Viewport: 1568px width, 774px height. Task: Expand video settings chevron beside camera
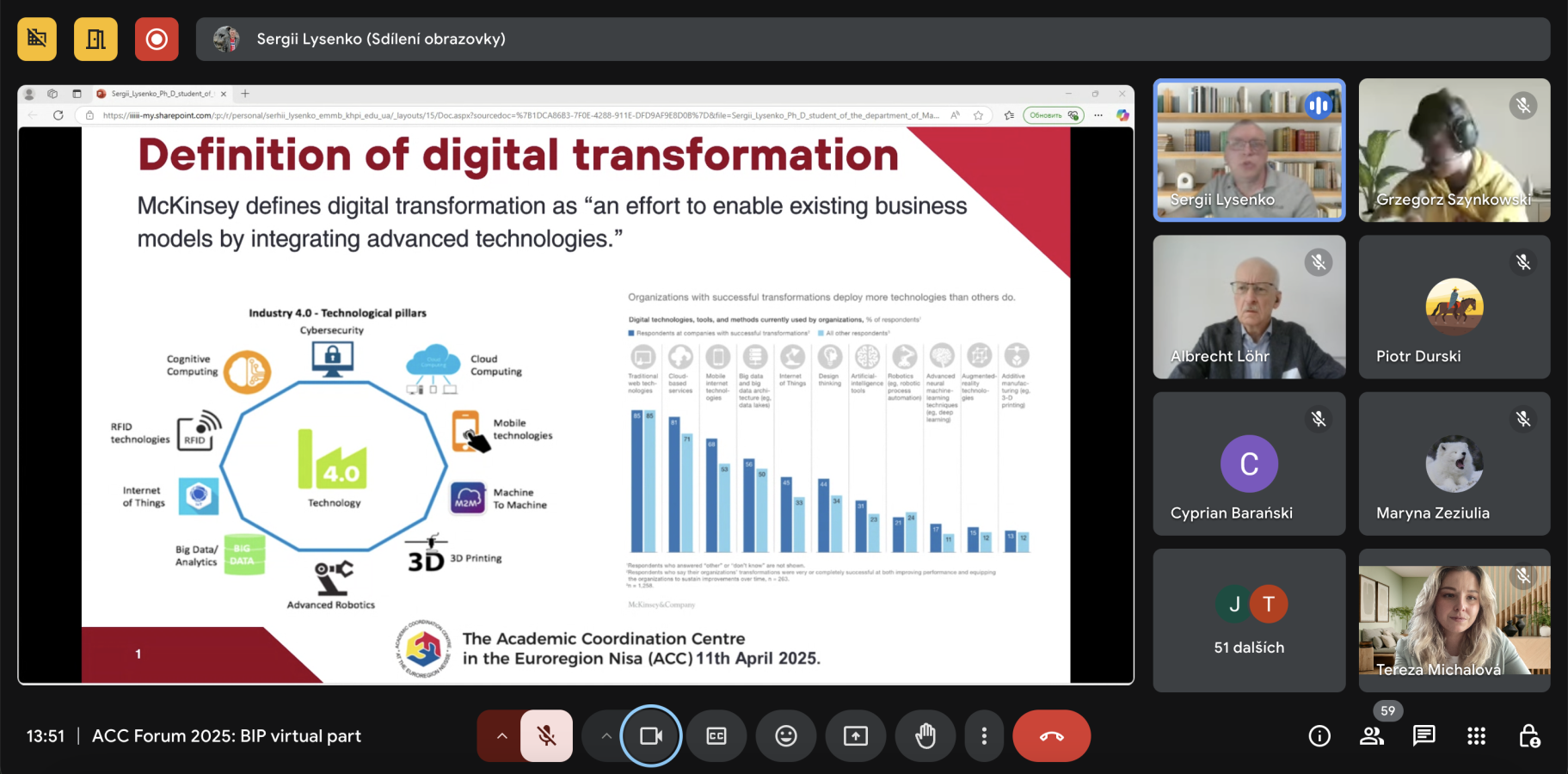(x=606, y=736)
